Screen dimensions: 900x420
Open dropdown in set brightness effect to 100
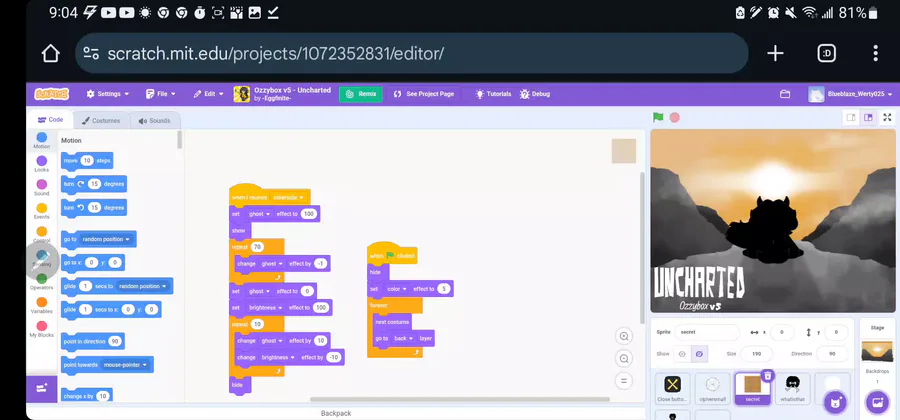point(265,308)
